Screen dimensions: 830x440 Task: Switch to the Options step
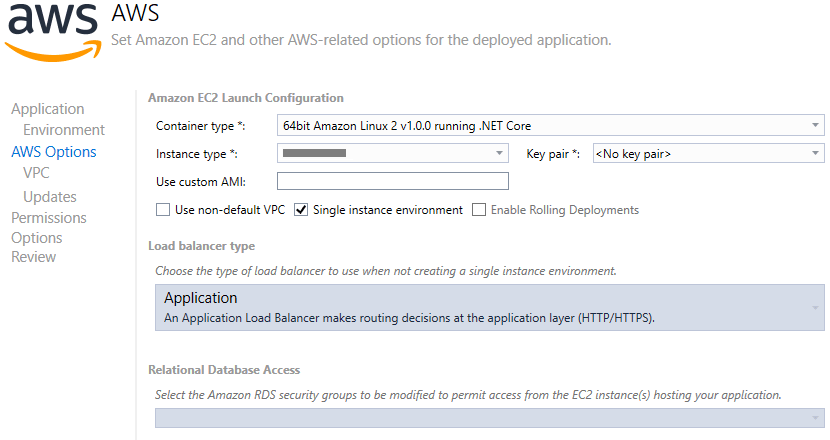pyautogui.click(x=37, y=238)
